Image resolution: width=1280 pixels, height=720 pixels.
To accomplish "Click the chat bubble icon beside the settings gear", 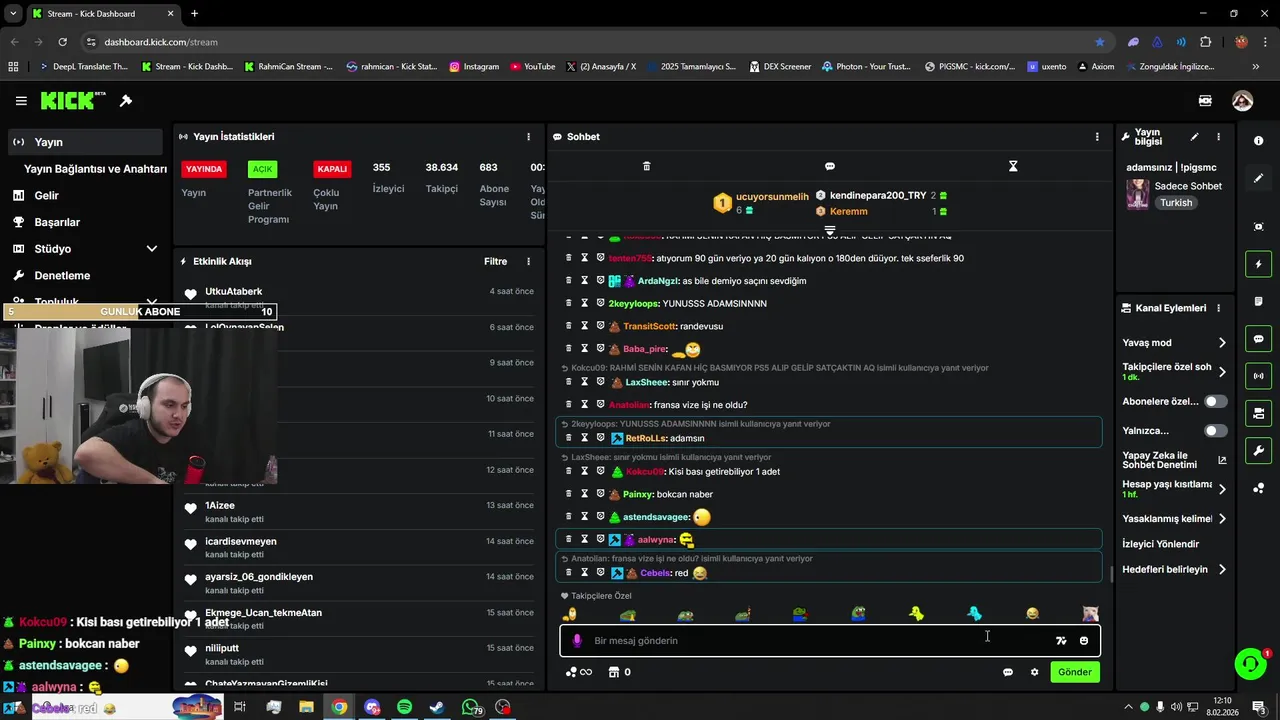I will [1008, 672].
